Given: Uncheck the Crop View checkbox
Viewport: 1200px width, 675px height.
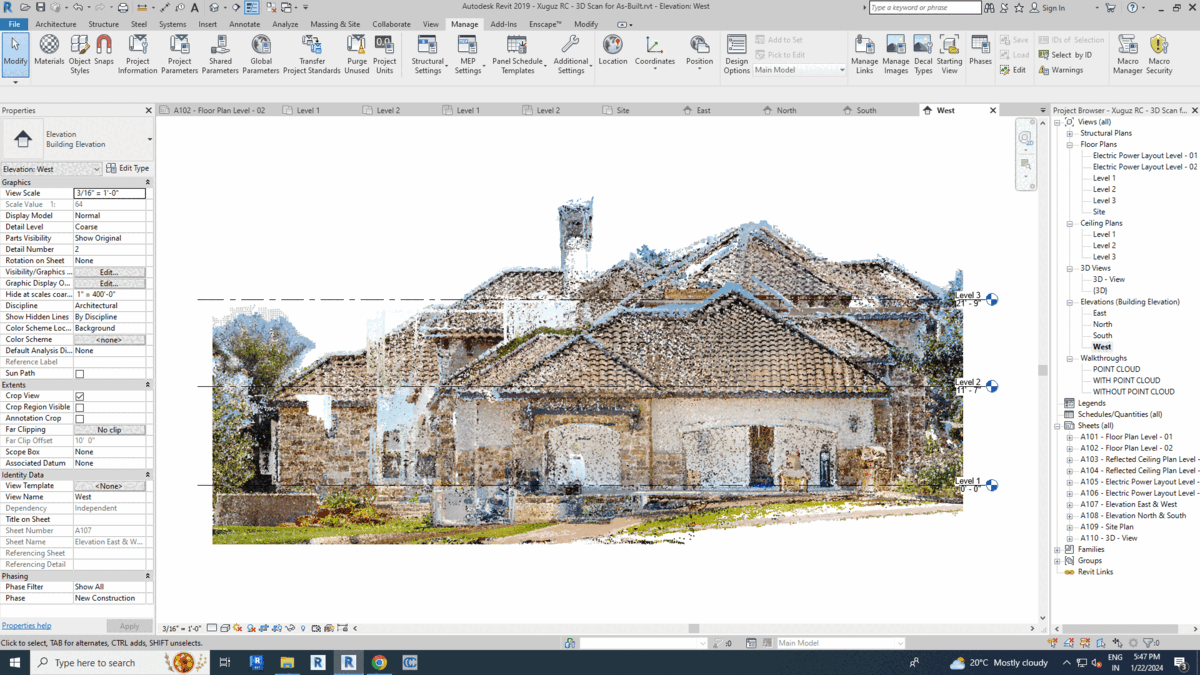Looking at the screenshot, I should (80, 396).
